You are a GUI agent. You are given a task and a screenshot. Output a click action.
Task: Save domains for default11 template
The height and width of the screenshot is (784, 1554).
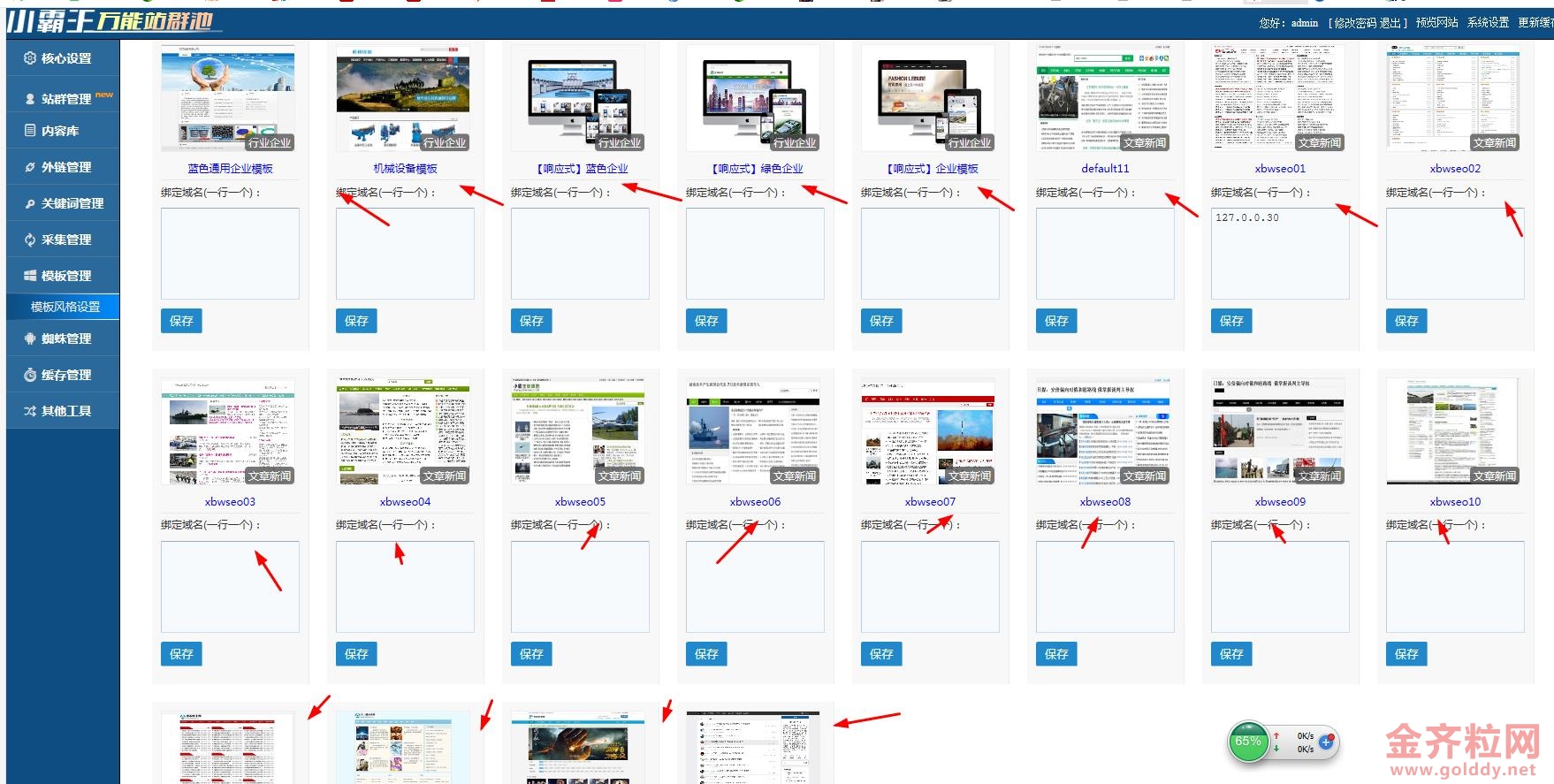[x=1056, y=321]
